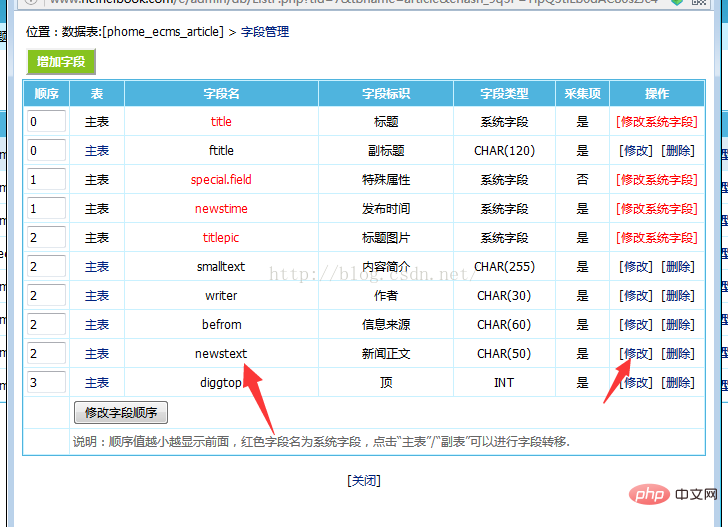Click 主表 link in the smalltext row
This screenshot has height=527, width=728.
tap(97, 267)
